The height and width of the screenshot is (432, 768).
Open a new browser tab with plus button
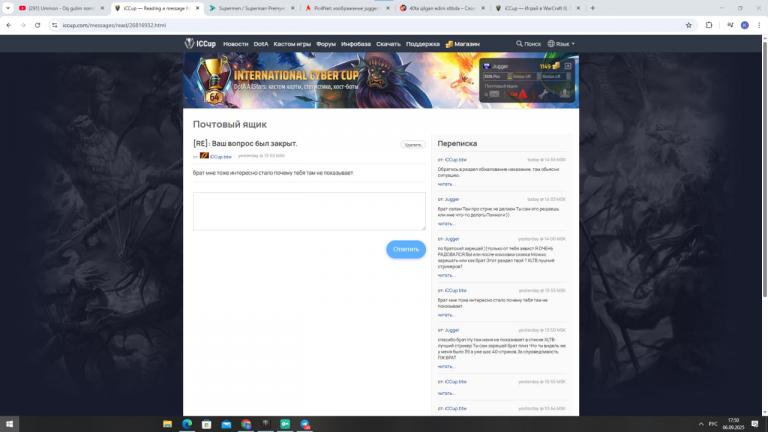click(593, 8)
